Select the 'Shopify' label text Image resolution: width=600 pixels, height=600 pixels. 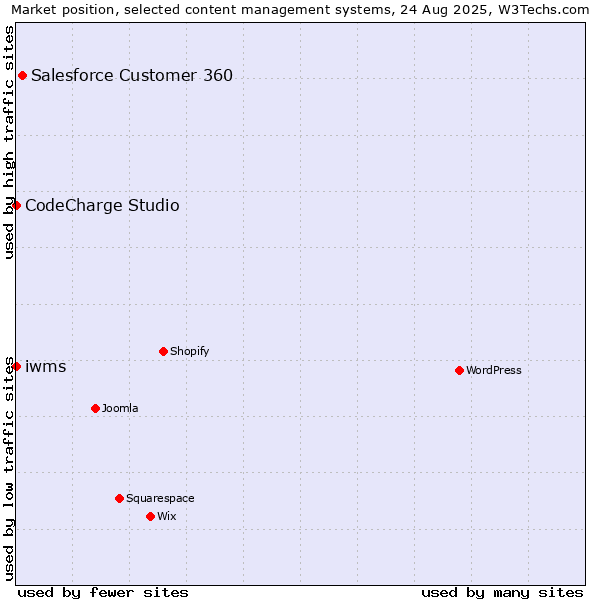pyautogui.click(x=189, y=351)
